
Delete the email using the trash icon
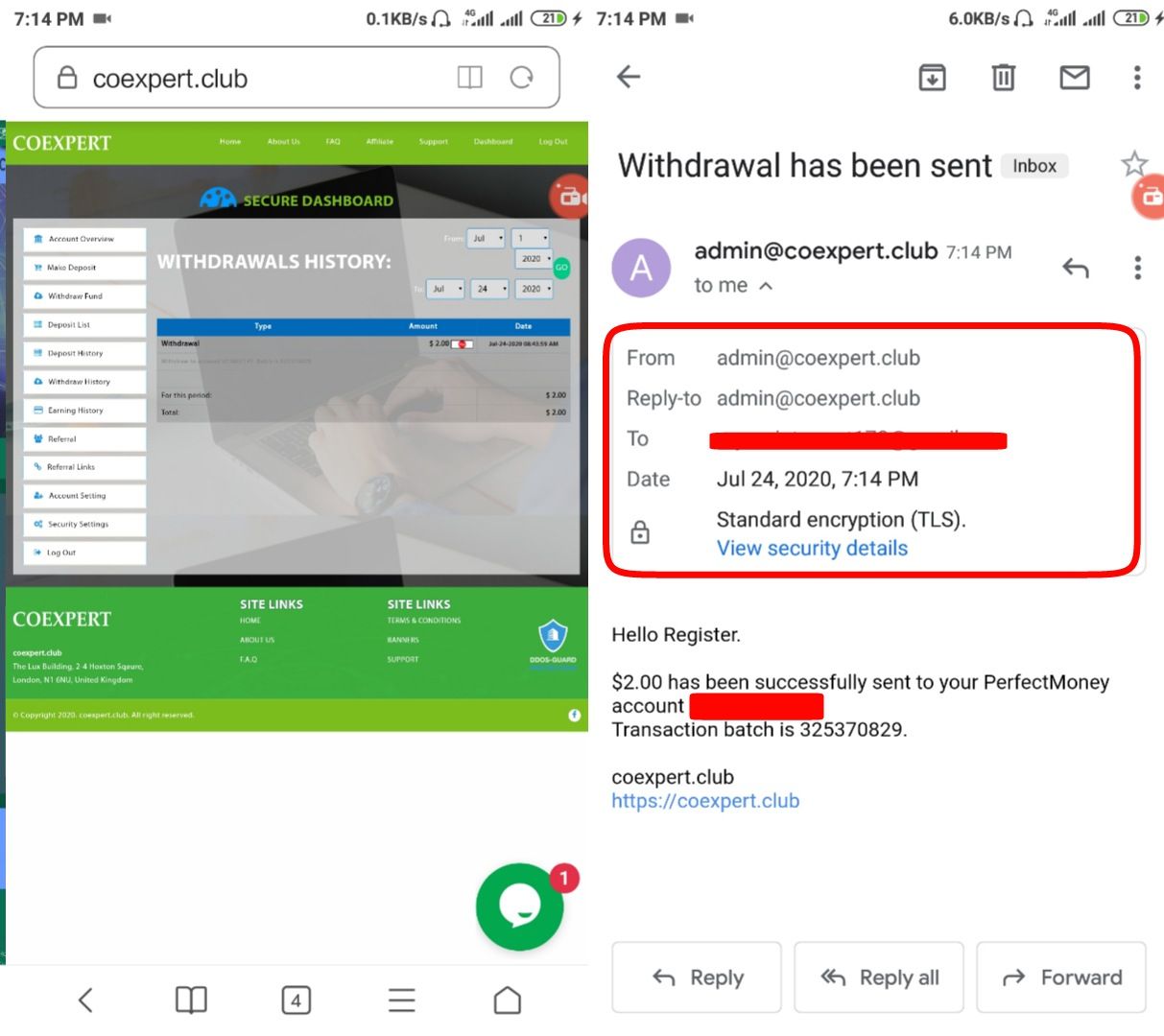(x=1003, y=77)
